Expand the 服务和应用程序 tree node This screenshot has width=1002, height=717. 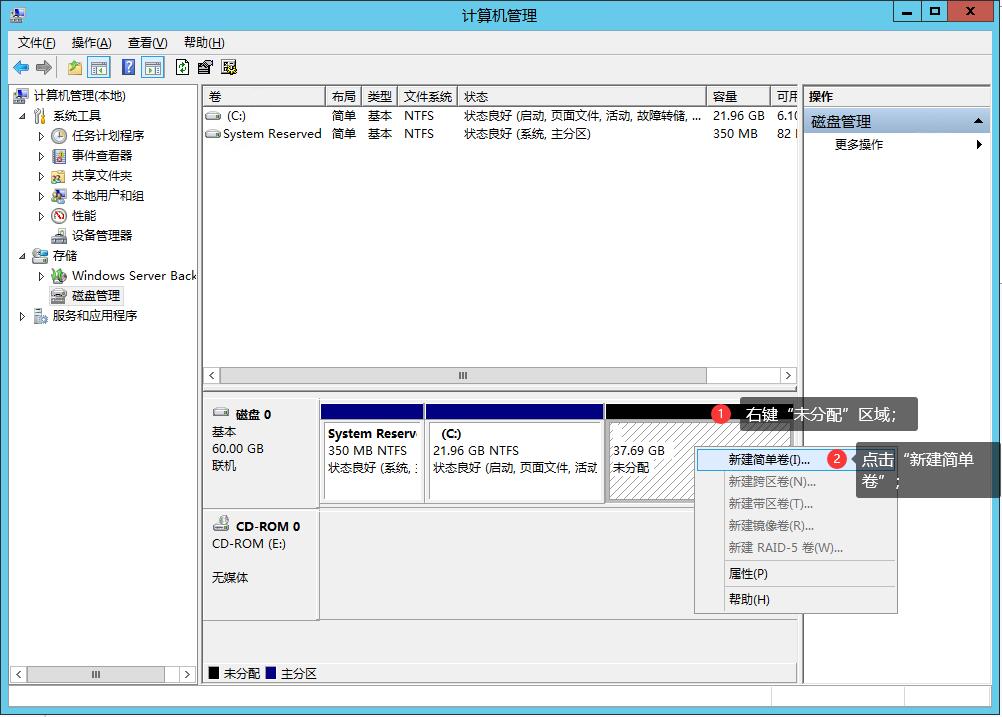[x=23, y=316]
